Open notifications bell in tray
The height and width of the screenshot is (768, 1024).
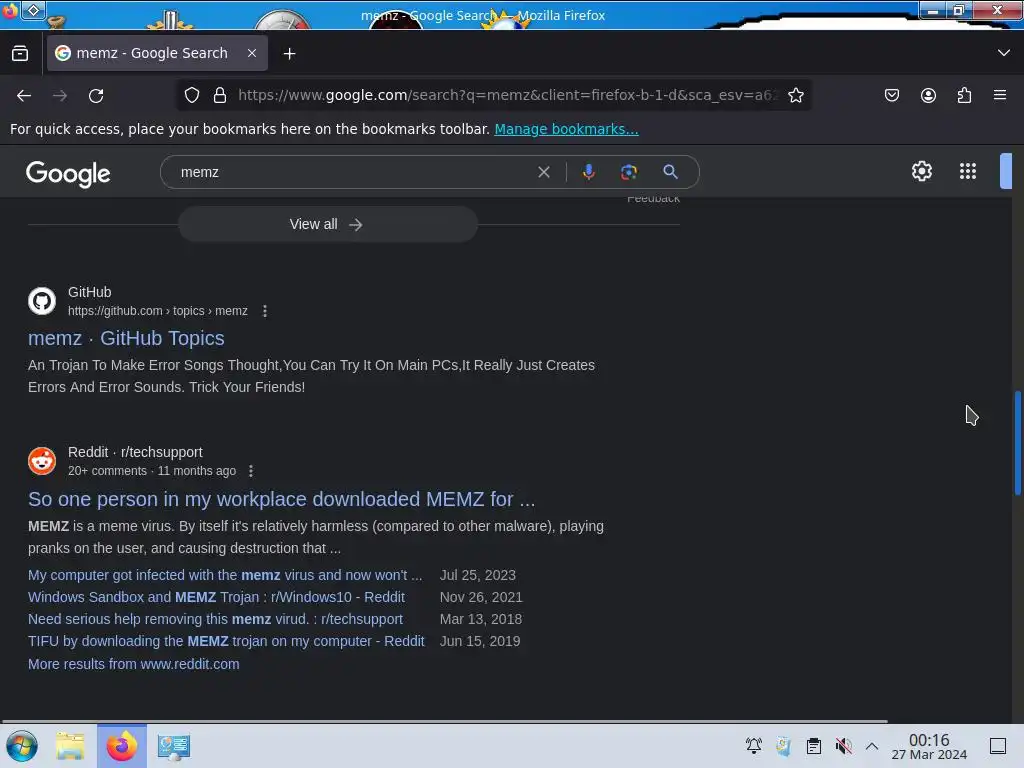tap(754, 745)
